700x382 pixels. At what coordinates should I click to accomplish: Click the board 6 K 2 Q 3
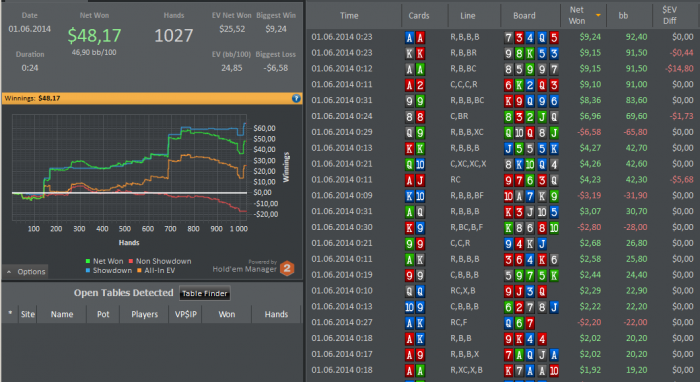[x=531, y=85]
